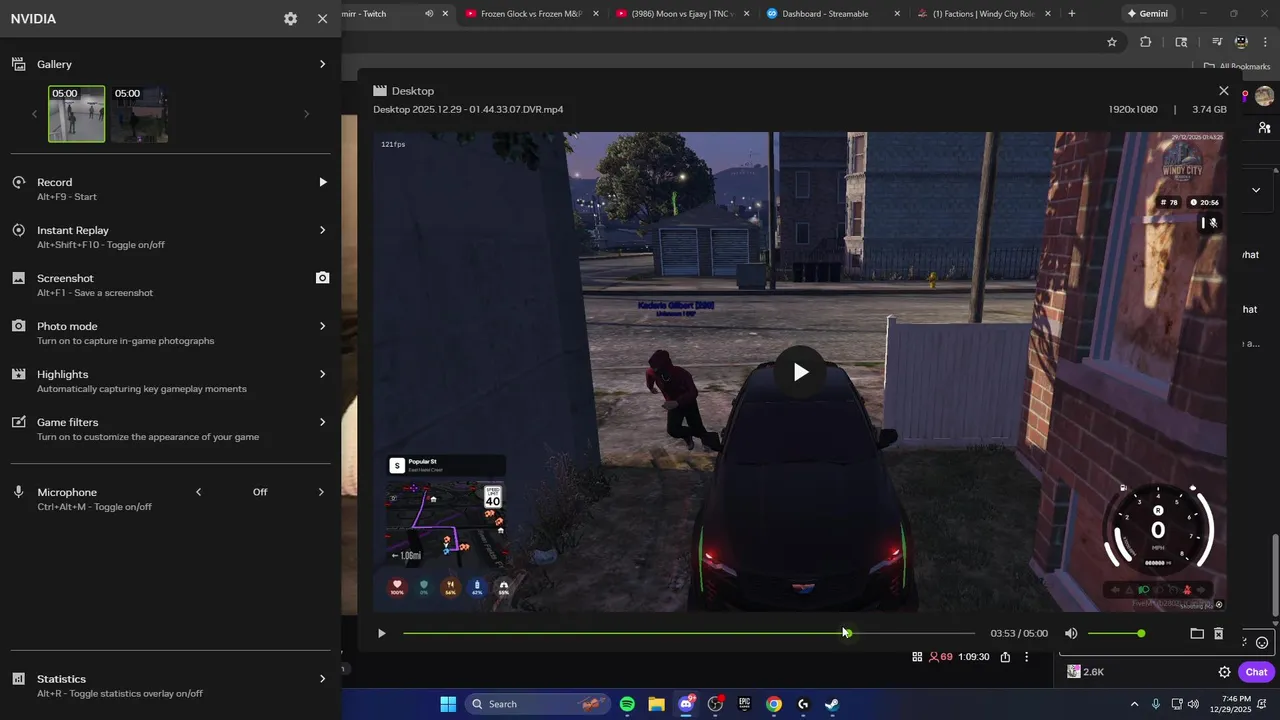Viewport: 1280px width, 720px height.
Task: Expand Instant Replay options
Action: pyautogui.click(x=322, y=230)
